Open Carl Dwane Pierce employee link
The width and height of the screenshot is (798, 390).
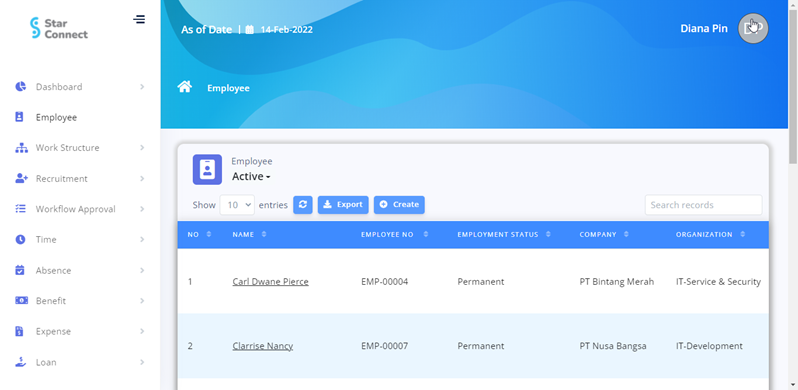pos(270,282)
